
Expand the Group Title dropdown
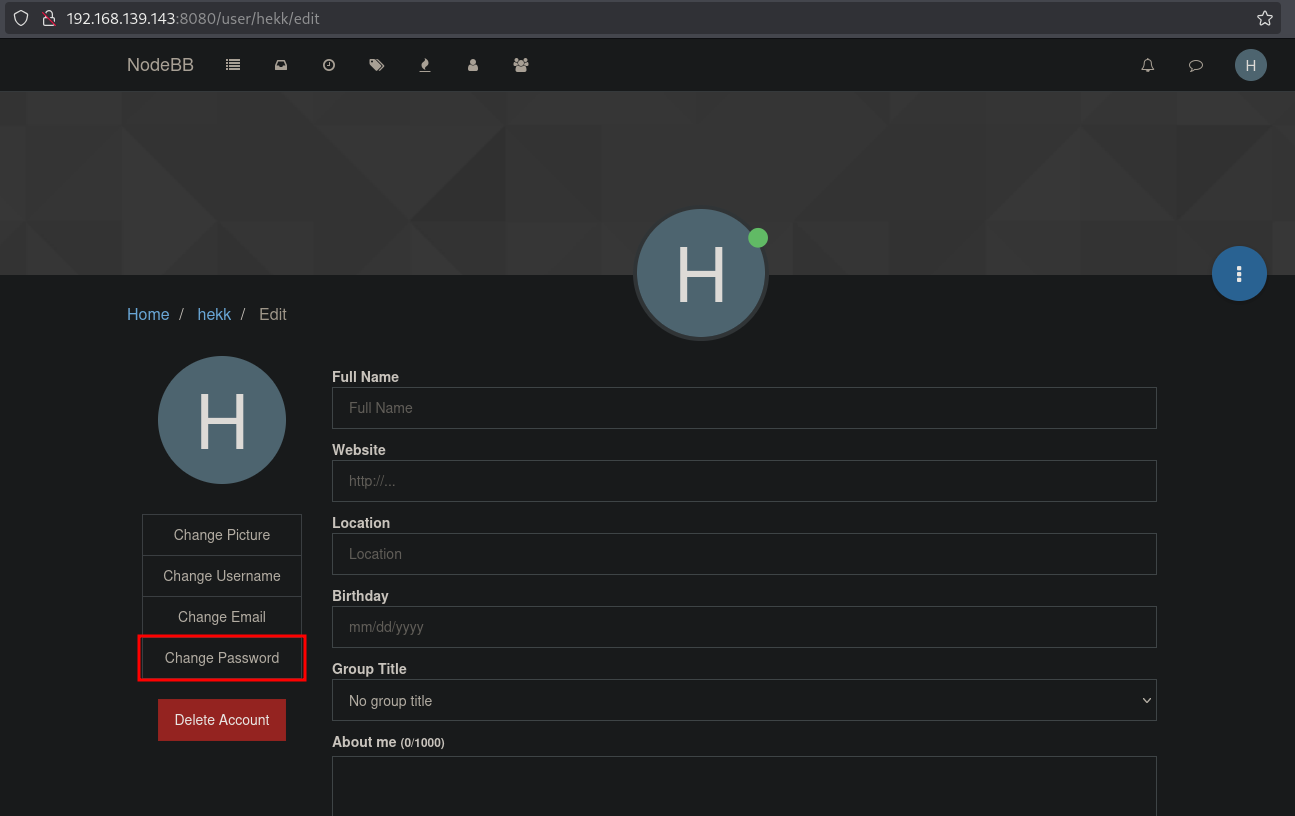[744, 701]
